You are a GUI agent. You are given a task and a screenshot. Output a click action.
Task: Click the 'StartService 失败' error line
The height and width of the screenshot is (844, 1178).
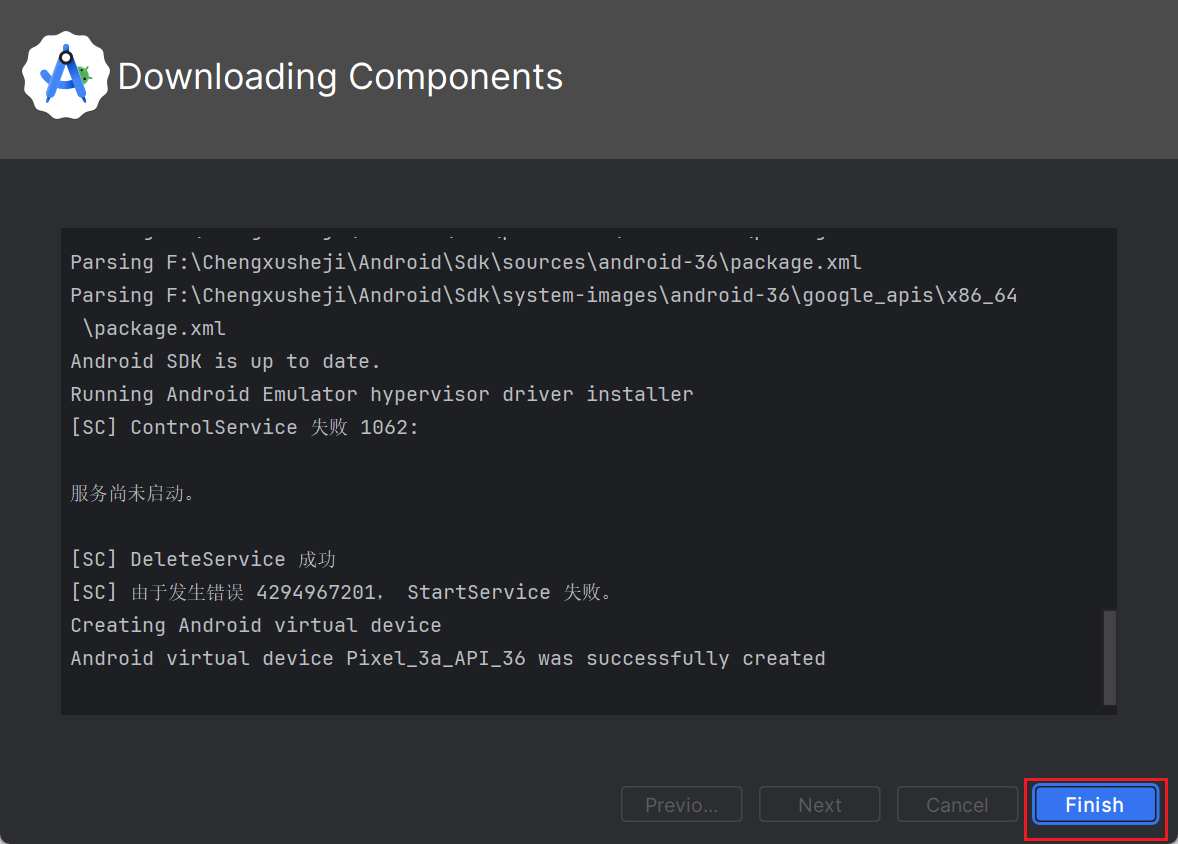[x=343, y=593]
